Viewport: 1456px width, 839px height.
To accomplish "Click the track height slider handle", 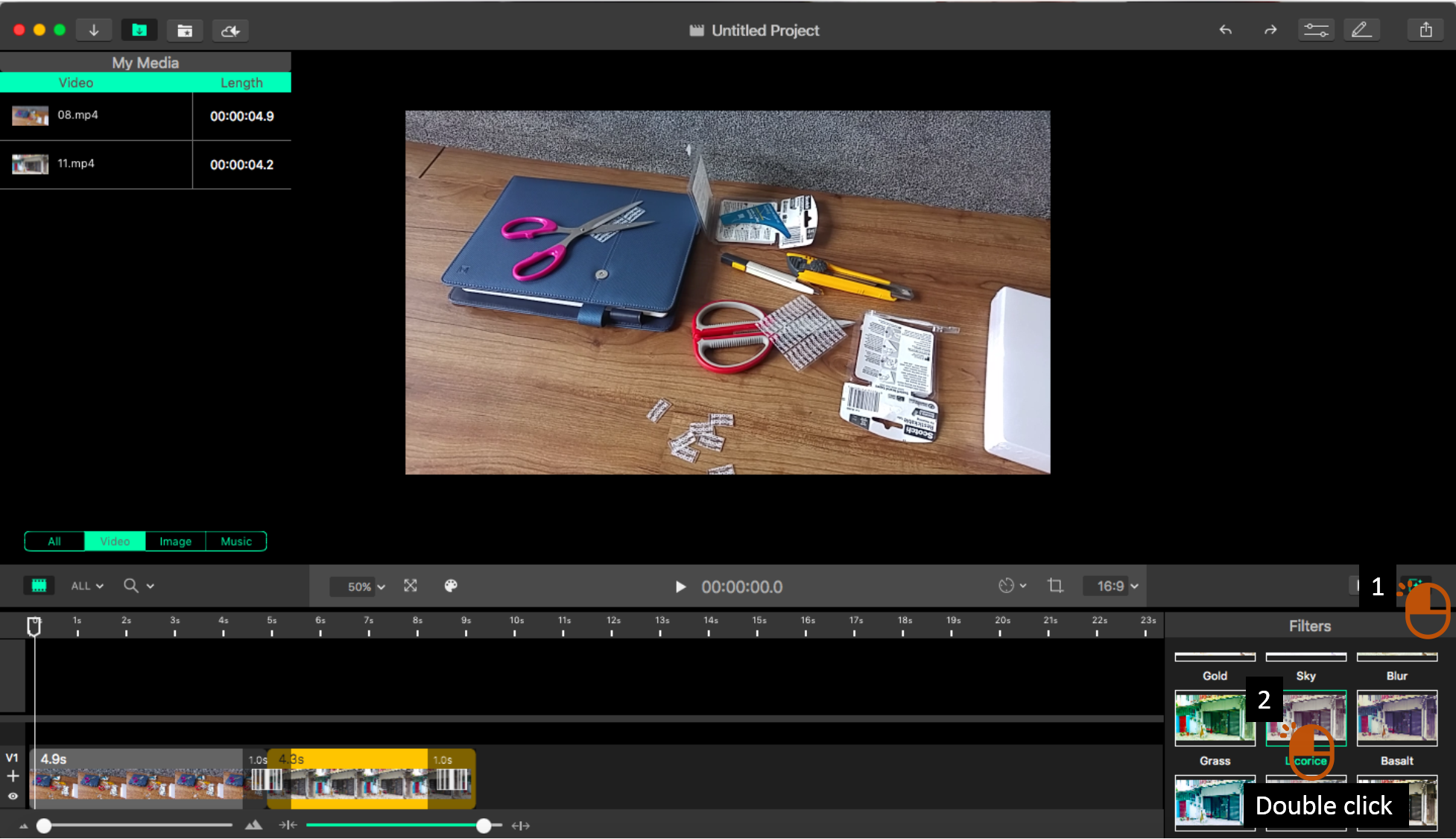I will [44, 826].
